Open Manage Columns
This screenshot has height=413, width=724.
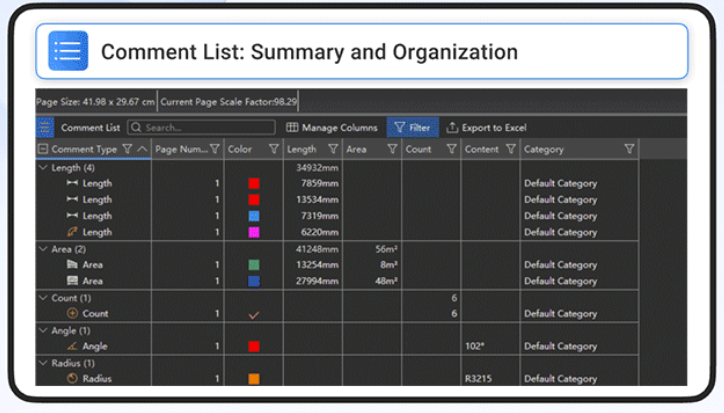point(332,128)
